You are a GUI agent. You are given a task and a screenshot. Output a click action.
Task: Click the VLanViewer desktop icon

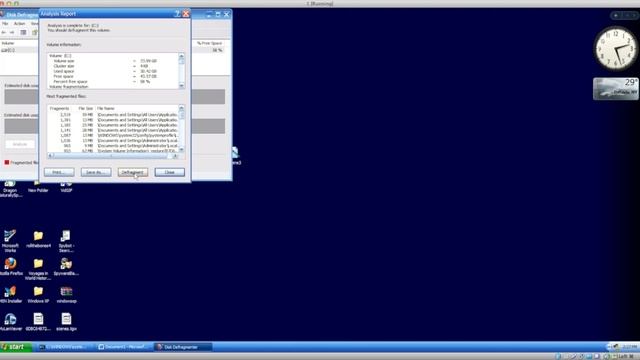tap(10, 322)
